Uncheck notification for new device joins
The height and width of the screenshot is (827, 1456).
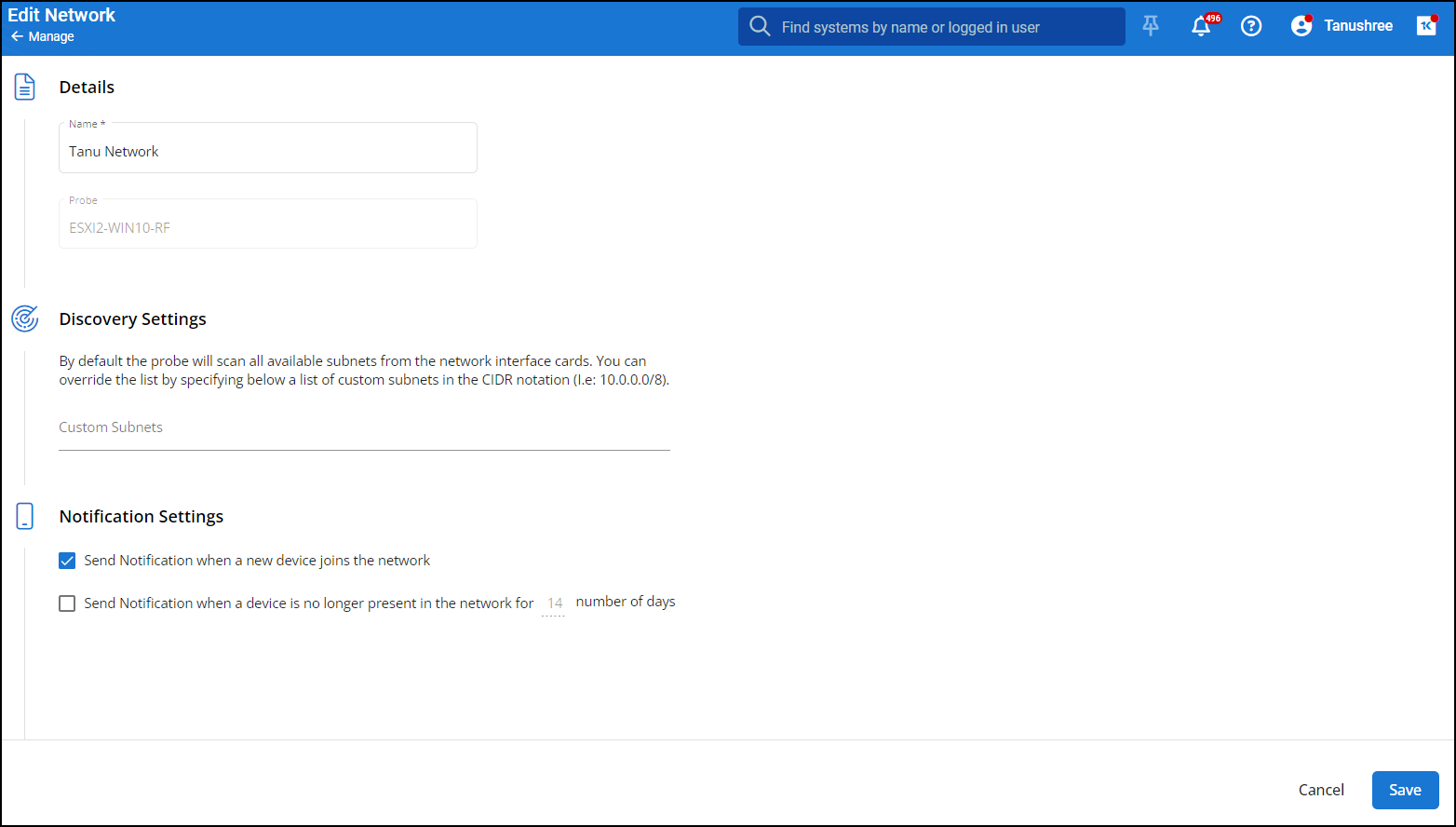tap(67, 561)
